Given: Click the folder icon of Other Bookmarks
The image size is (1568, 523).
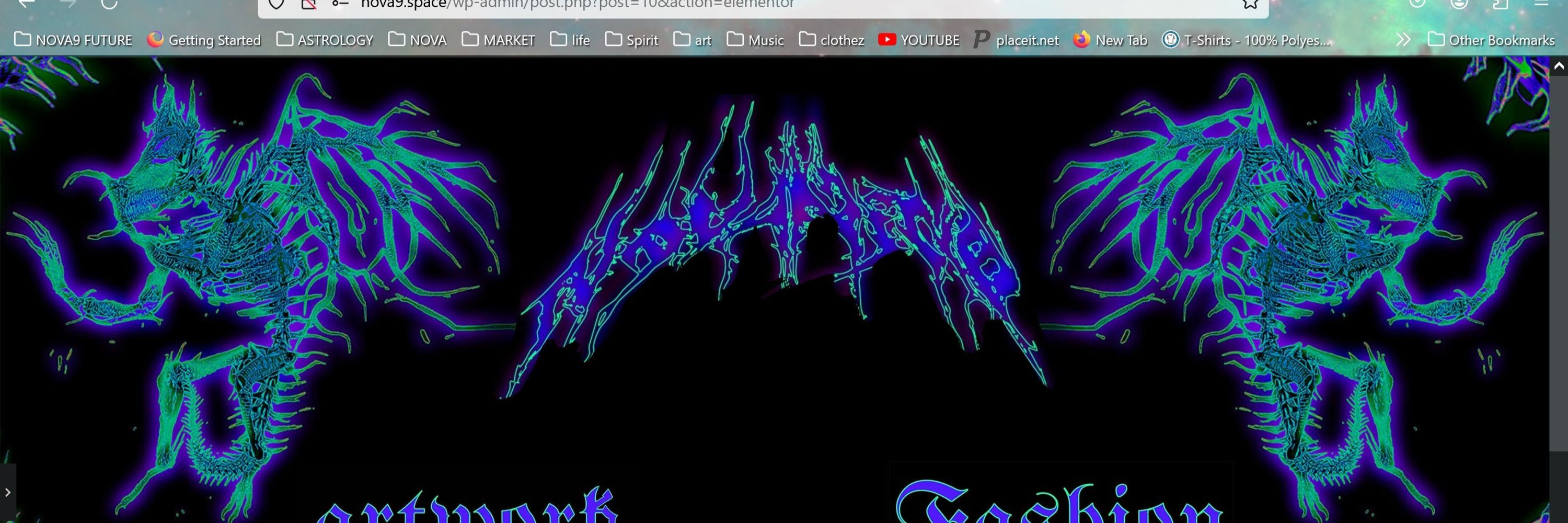Looking at the screenshot, I should 1436,40.
